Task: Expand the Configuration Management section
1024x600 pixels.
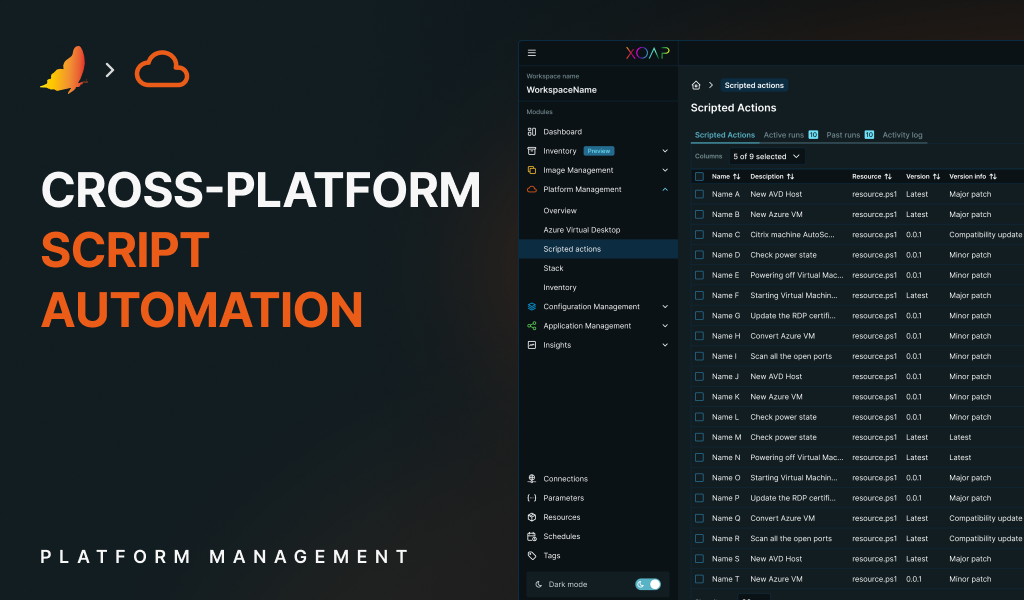Action: [x=665, y=306]
